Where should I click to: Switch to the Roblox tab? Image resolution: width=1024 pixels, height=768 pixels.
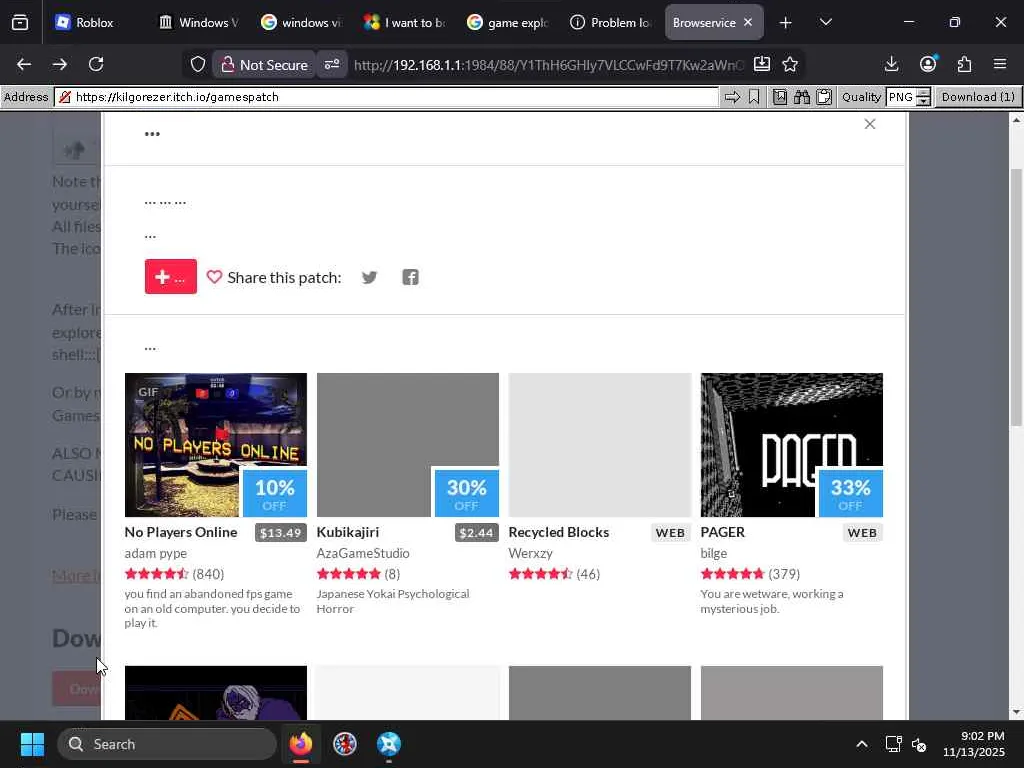click(95, 22)
